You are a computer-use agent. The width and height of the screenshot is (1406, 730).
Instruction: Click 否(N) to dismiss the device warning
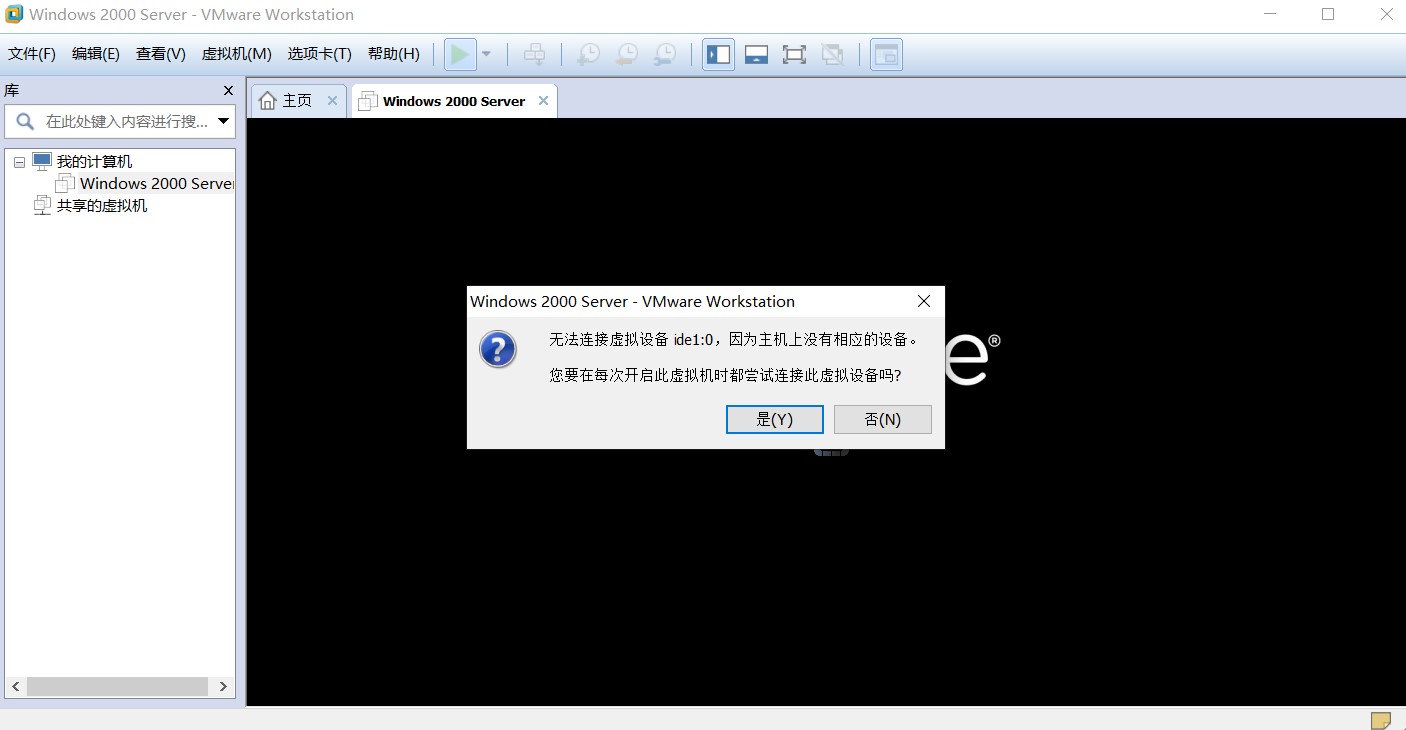[x=882, y=419]
